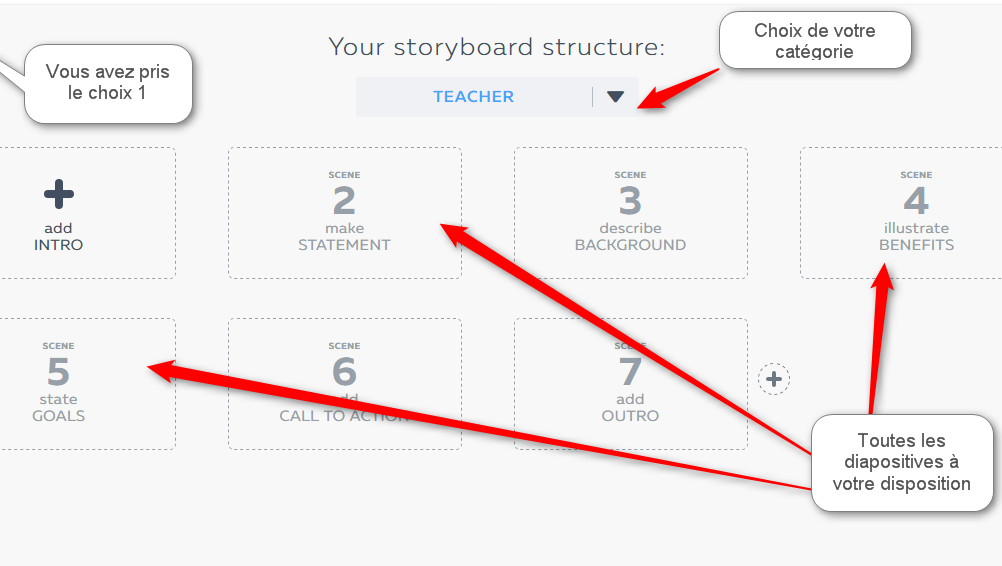Open the TEACHER category selector

point(473,97)
